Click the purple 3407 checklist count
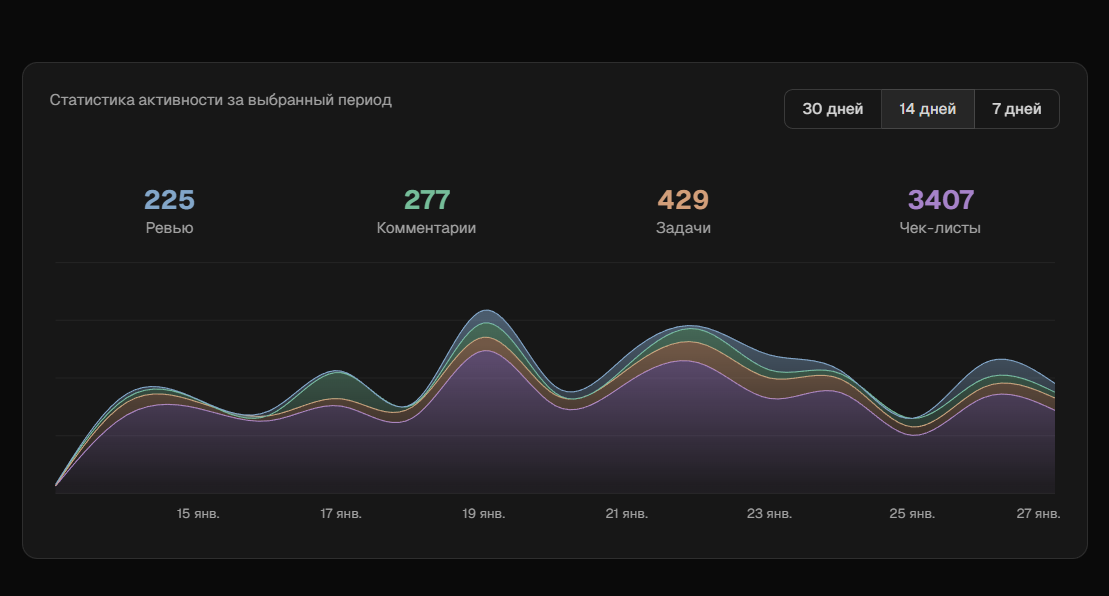 [x=940, y=200]
